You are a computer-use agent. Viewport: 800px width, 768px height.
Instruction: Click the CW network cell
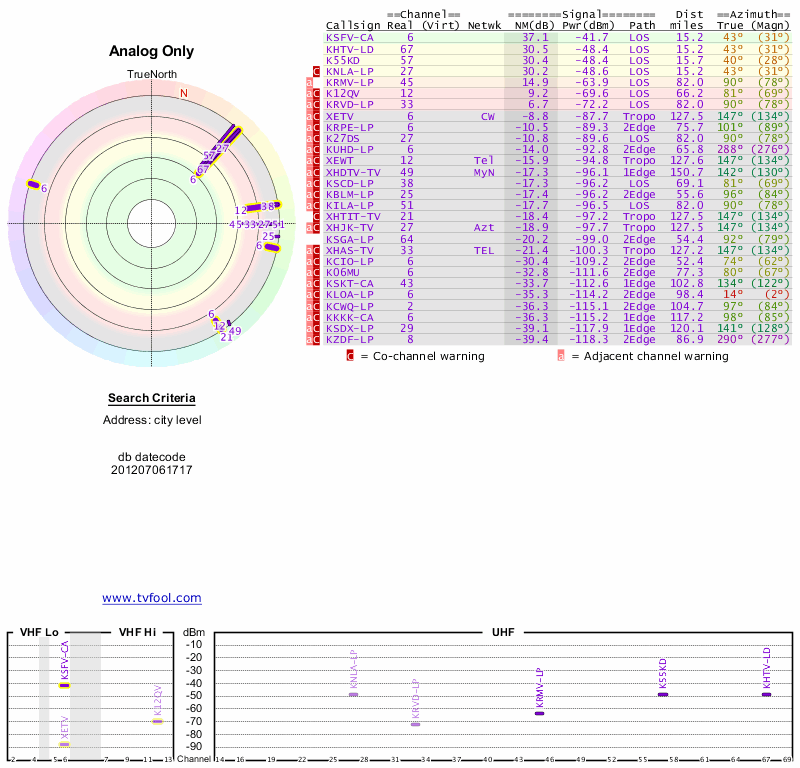click(x=488, y=116)
